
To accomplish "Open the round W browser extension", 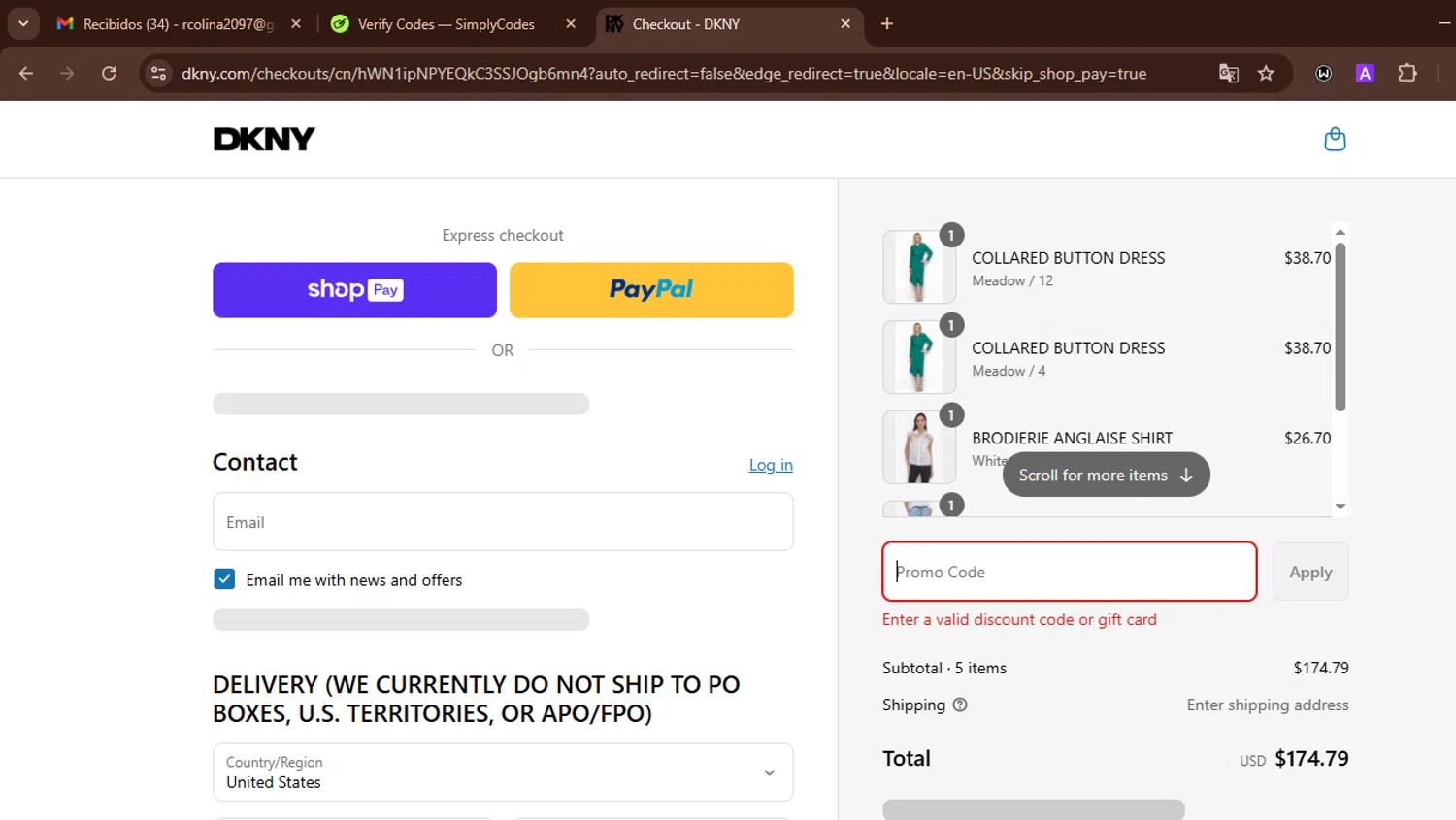I will [1323, 73].
